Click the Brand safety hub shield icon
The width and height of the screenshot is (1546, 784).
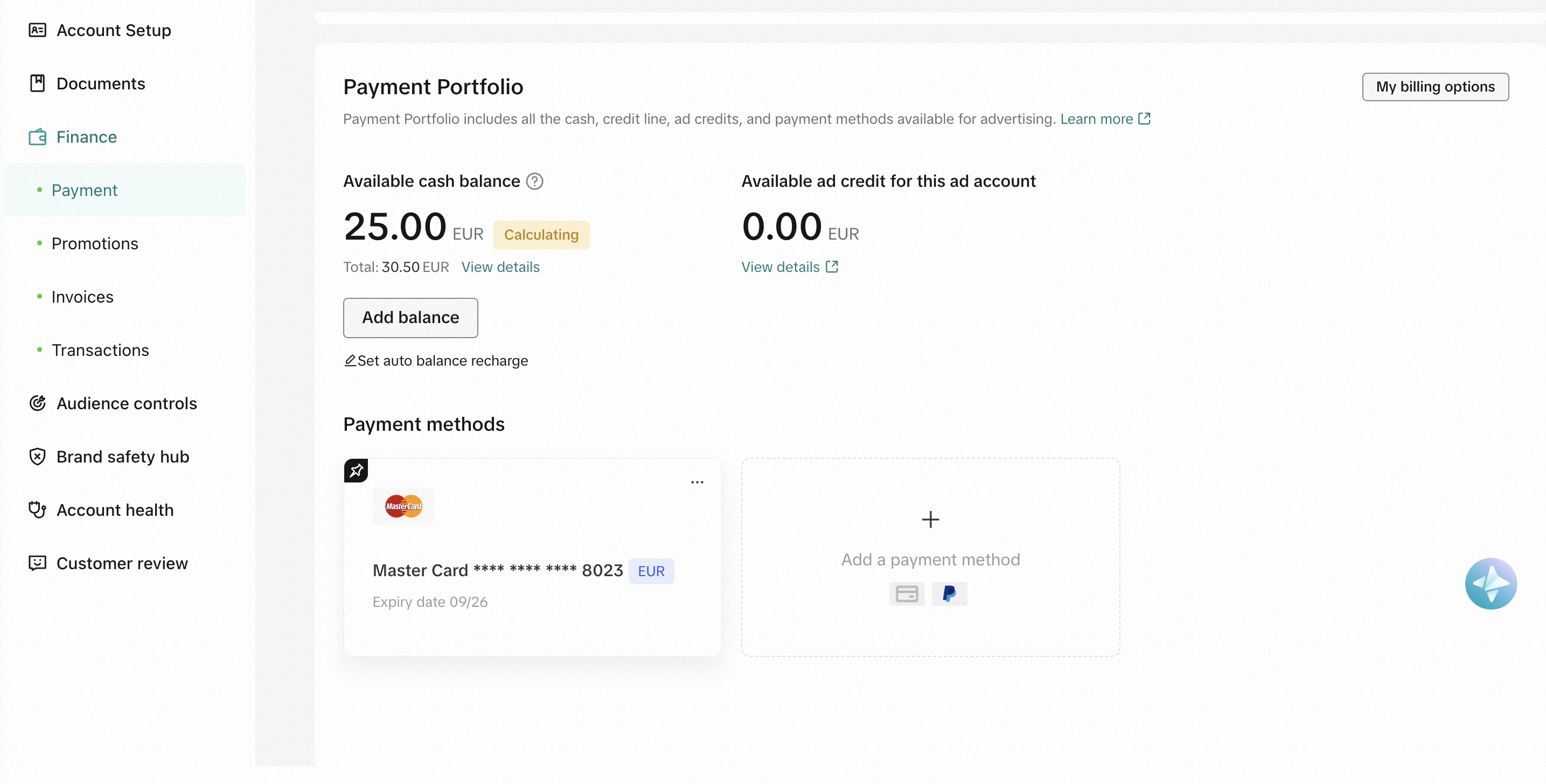[x=37, y=457]
